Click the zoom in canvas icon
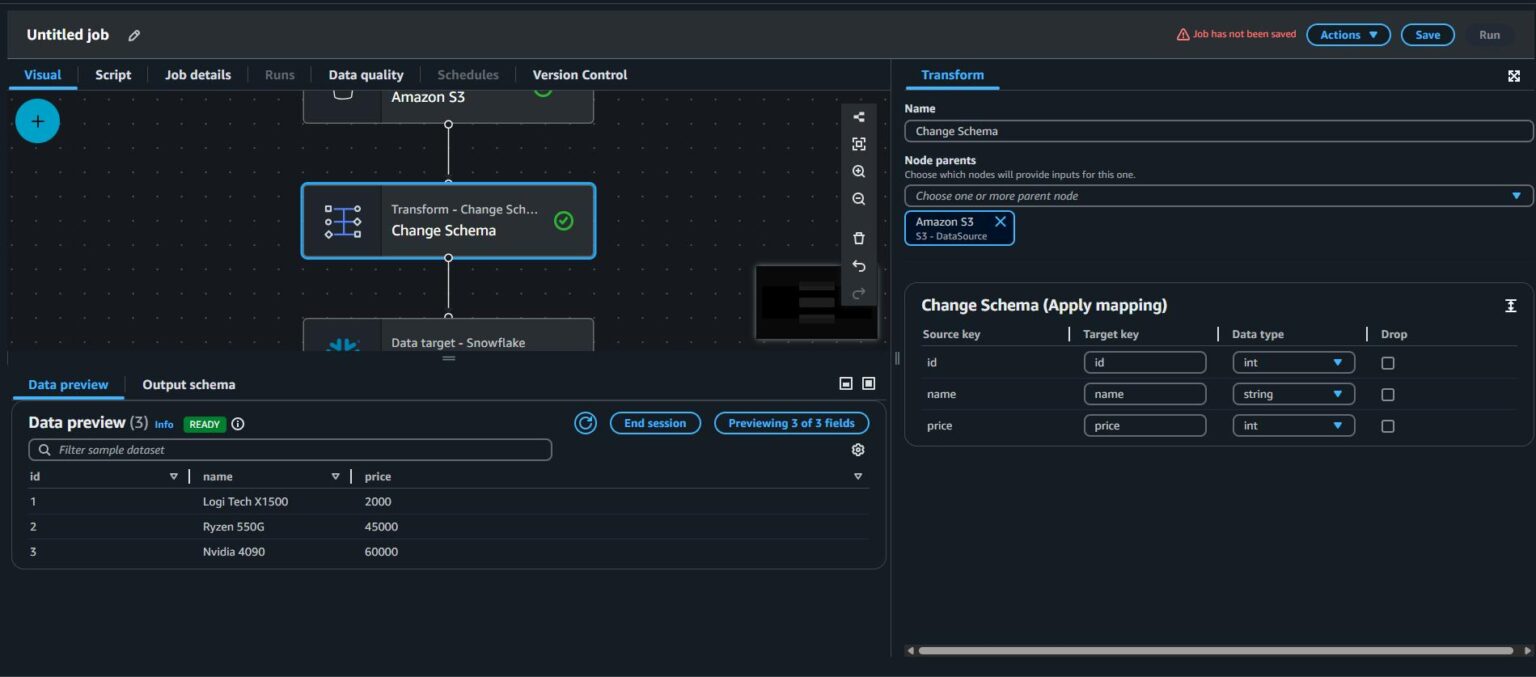The height and width of the screenshot is (677, 1536). tap(858, 172)
